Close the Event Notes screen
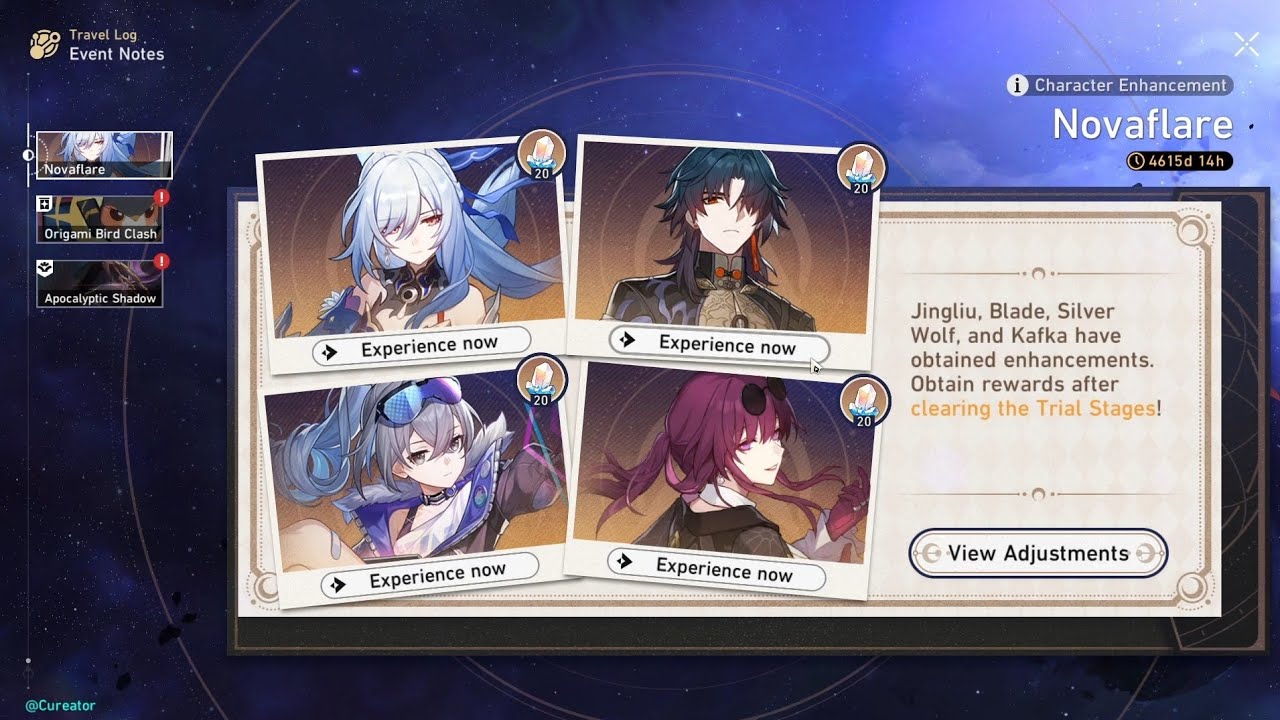The height and width of the screenshot is (720, 1280). 1246,44
